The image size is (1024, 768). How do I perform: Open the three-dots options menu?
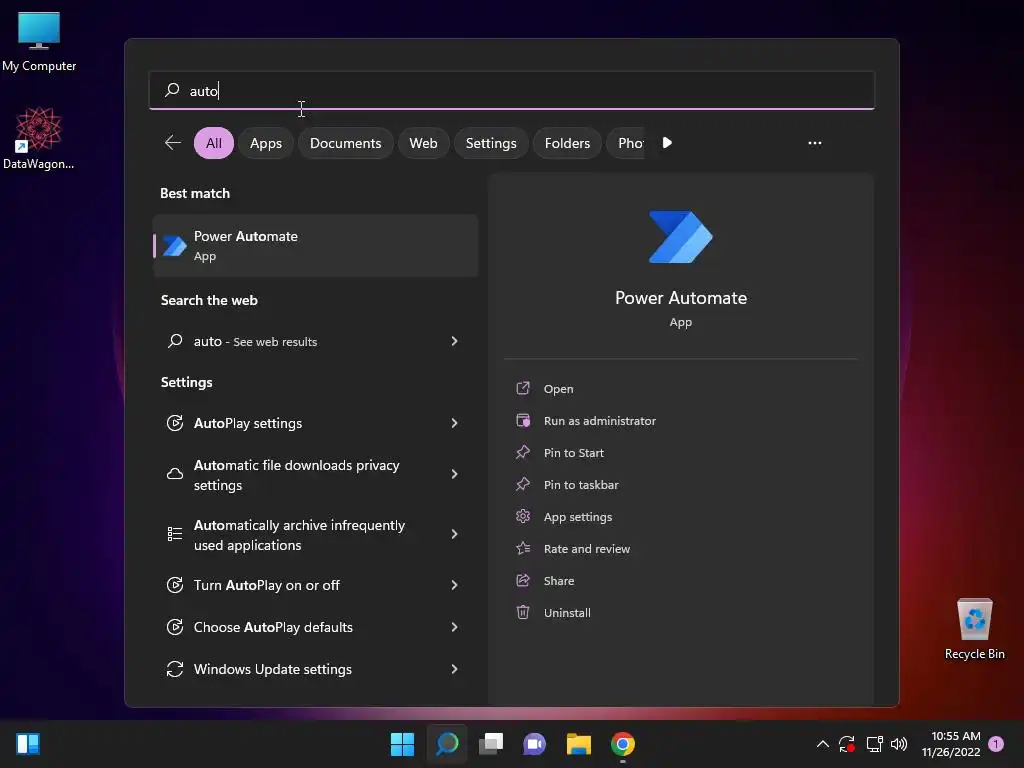(814, 143)
